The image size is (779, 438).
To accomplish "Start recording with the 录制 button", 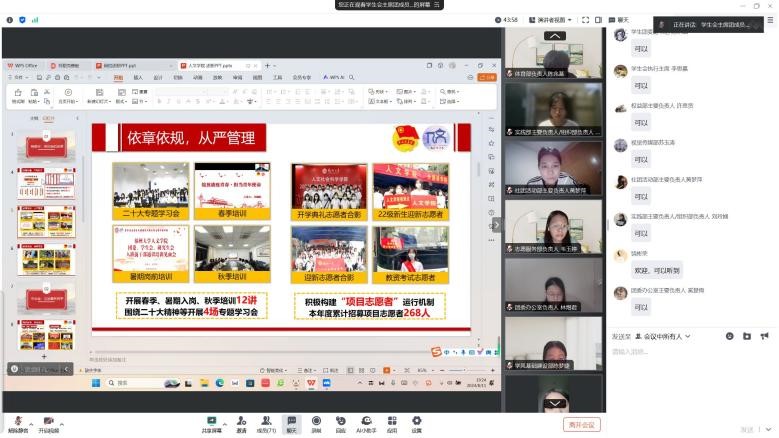I will click(x=316, y=423).
